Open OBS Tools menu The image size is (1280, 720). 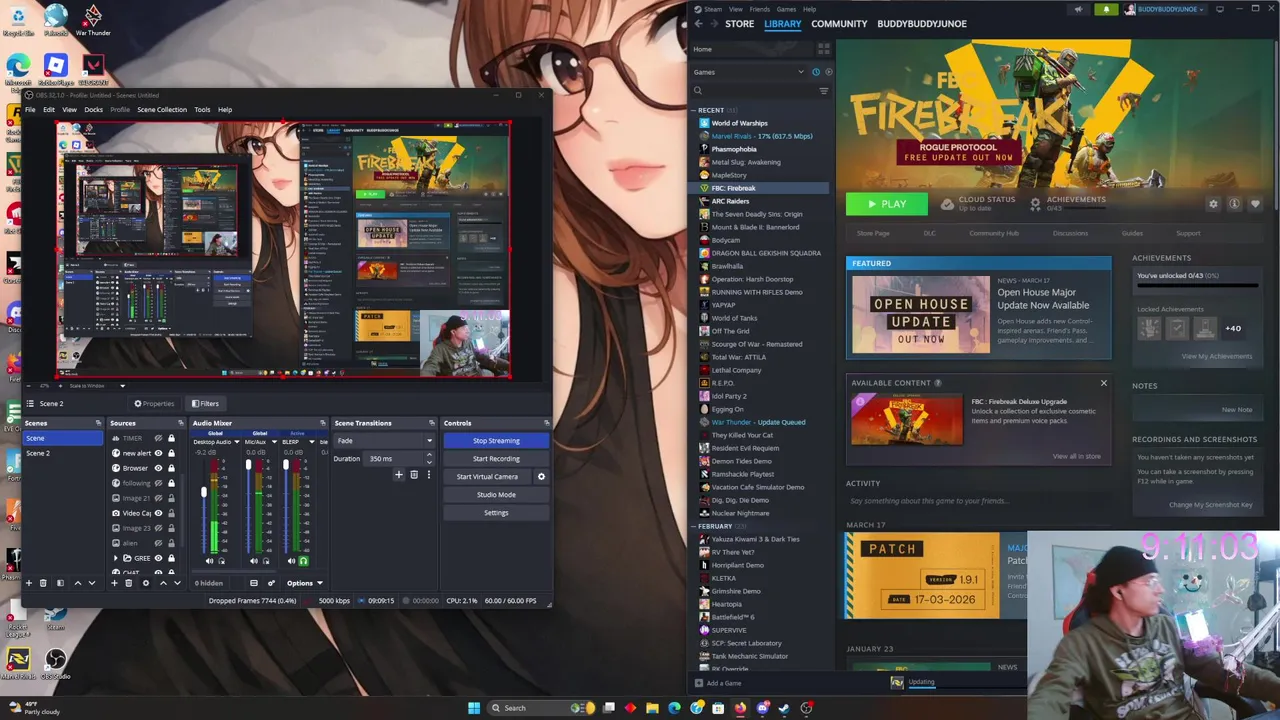point(202,110)
